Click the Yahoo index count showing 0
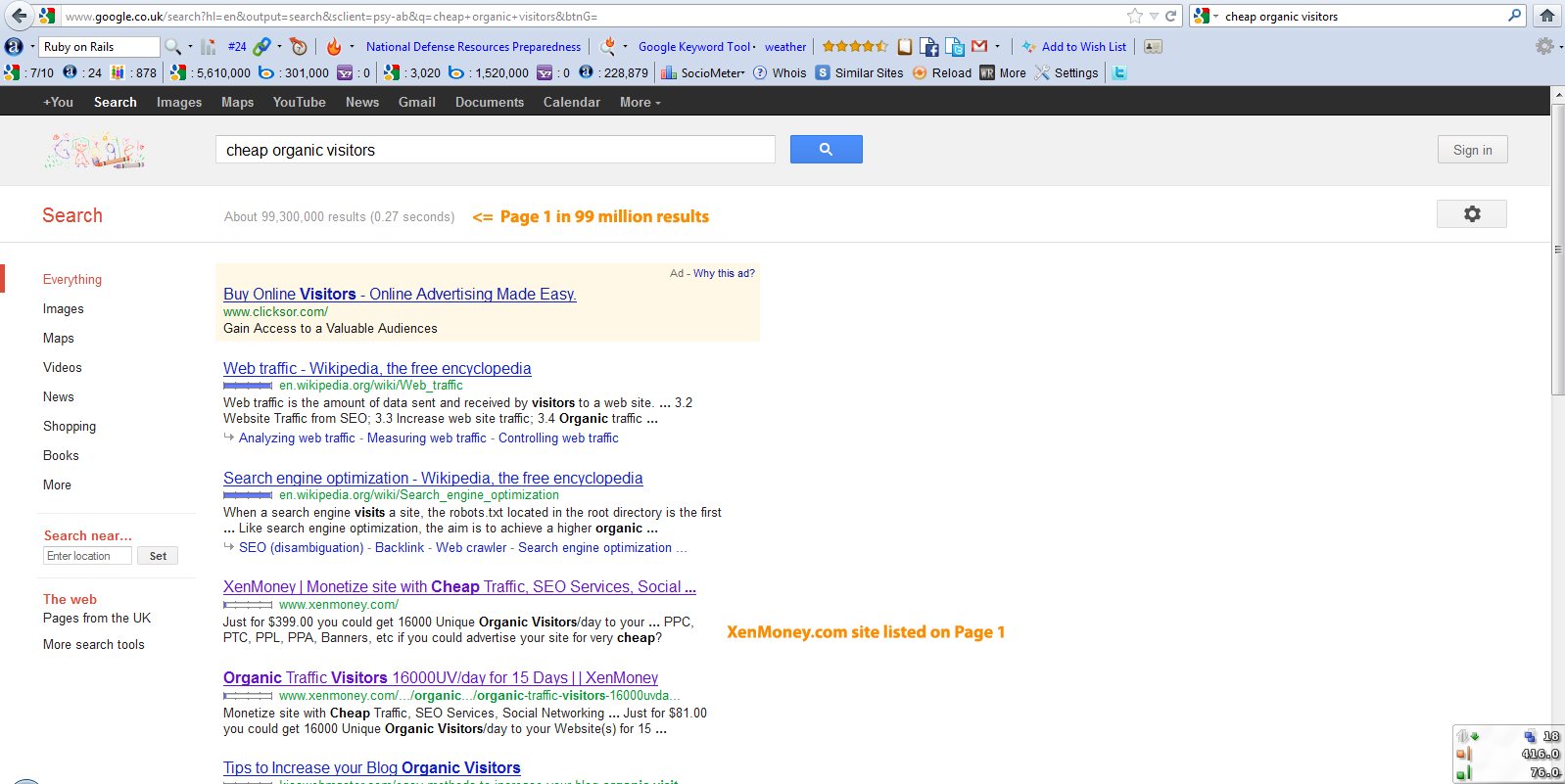 [354, 72]
